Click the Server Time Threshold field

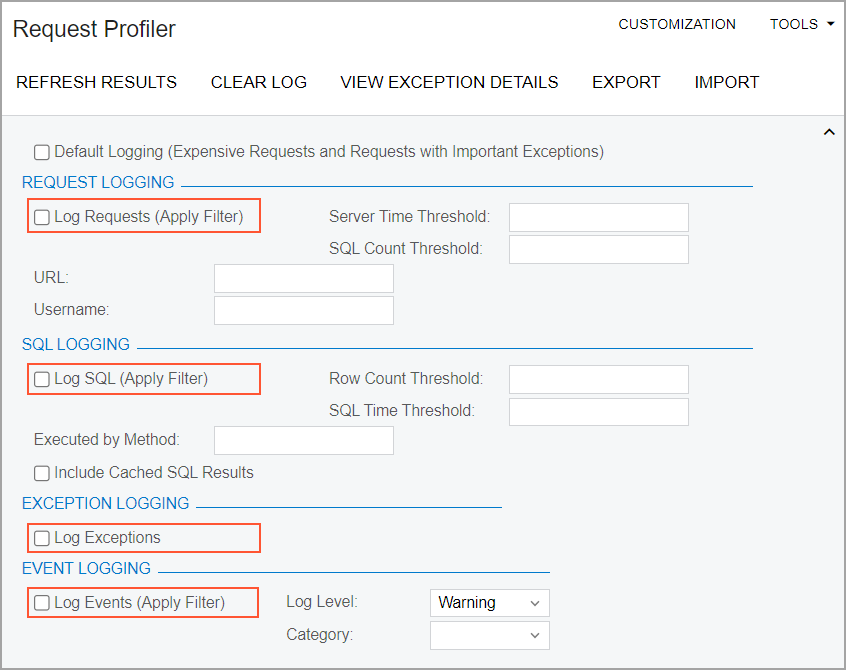[599, 217]
